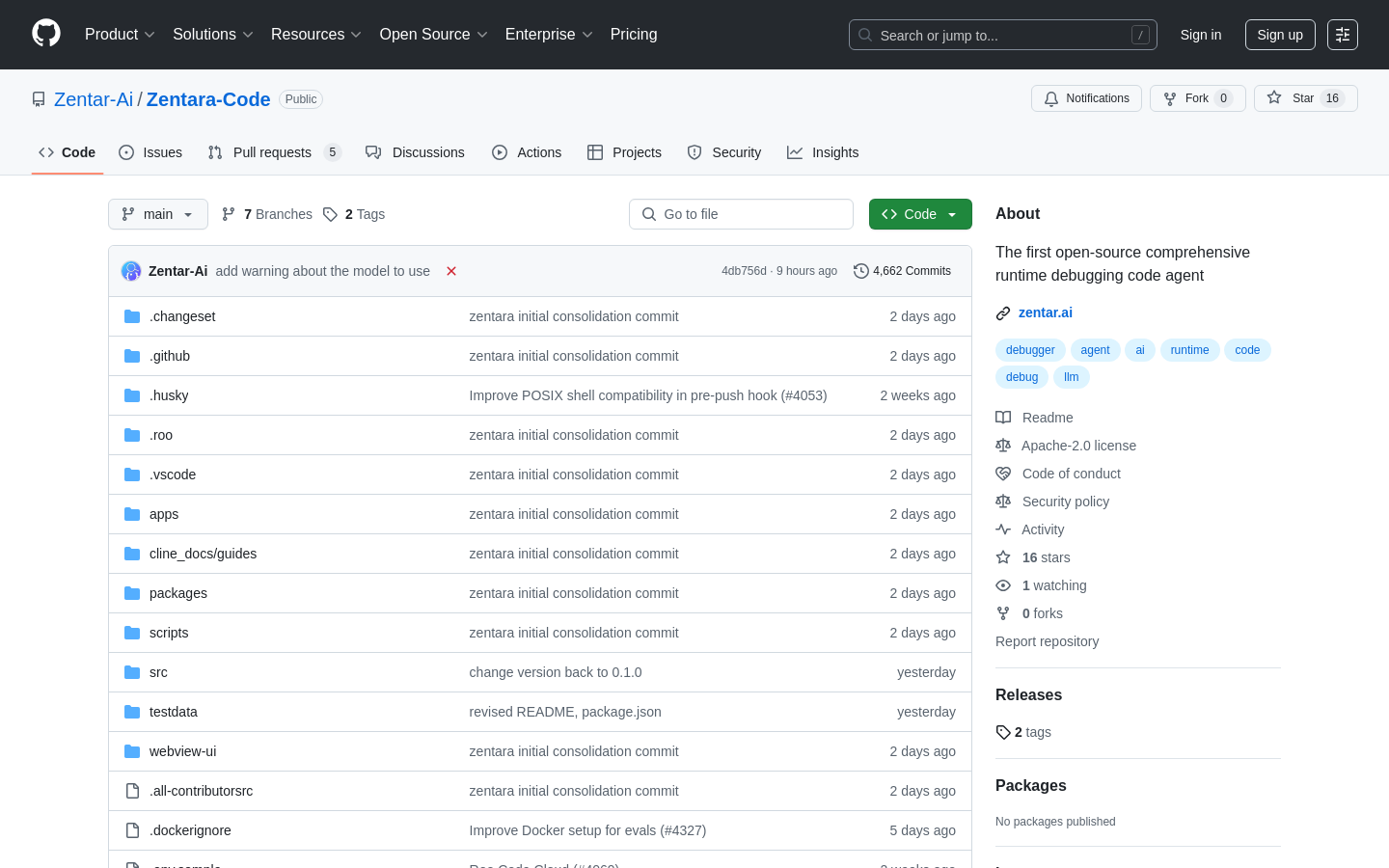1389x868 pixels.
Task: Open the Open Source dropdown menu
Action: [x=434, y=35]
